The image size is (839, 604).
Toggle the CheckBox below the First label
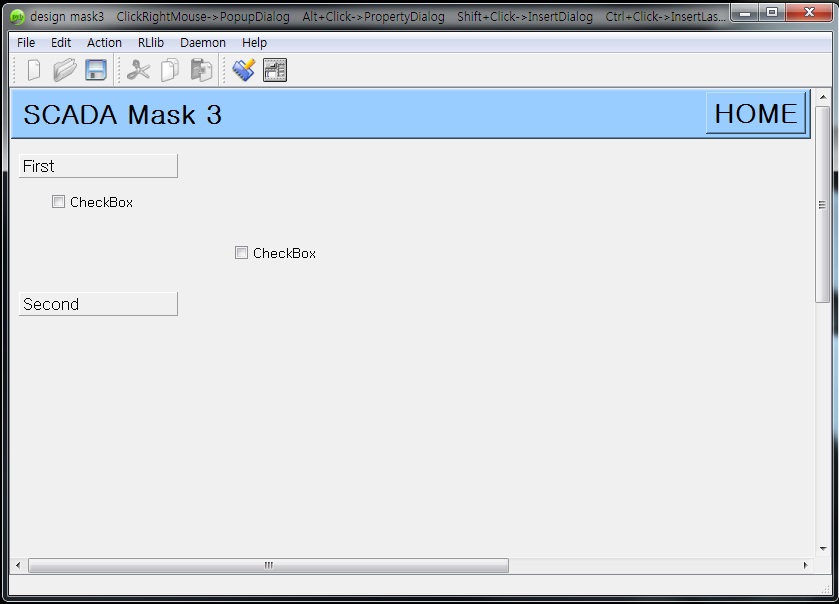point(58,202)
